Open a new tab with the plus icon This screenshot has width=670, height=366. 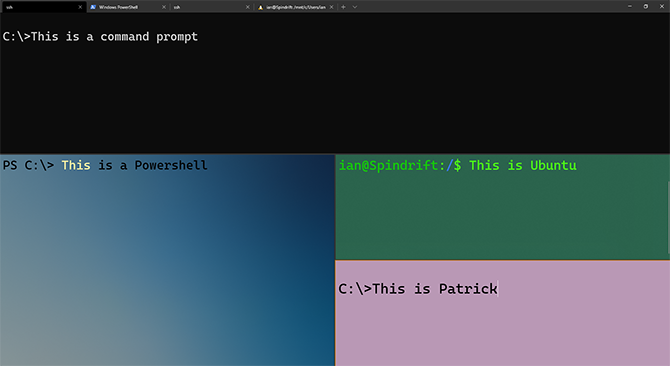[x=343, y=7]
